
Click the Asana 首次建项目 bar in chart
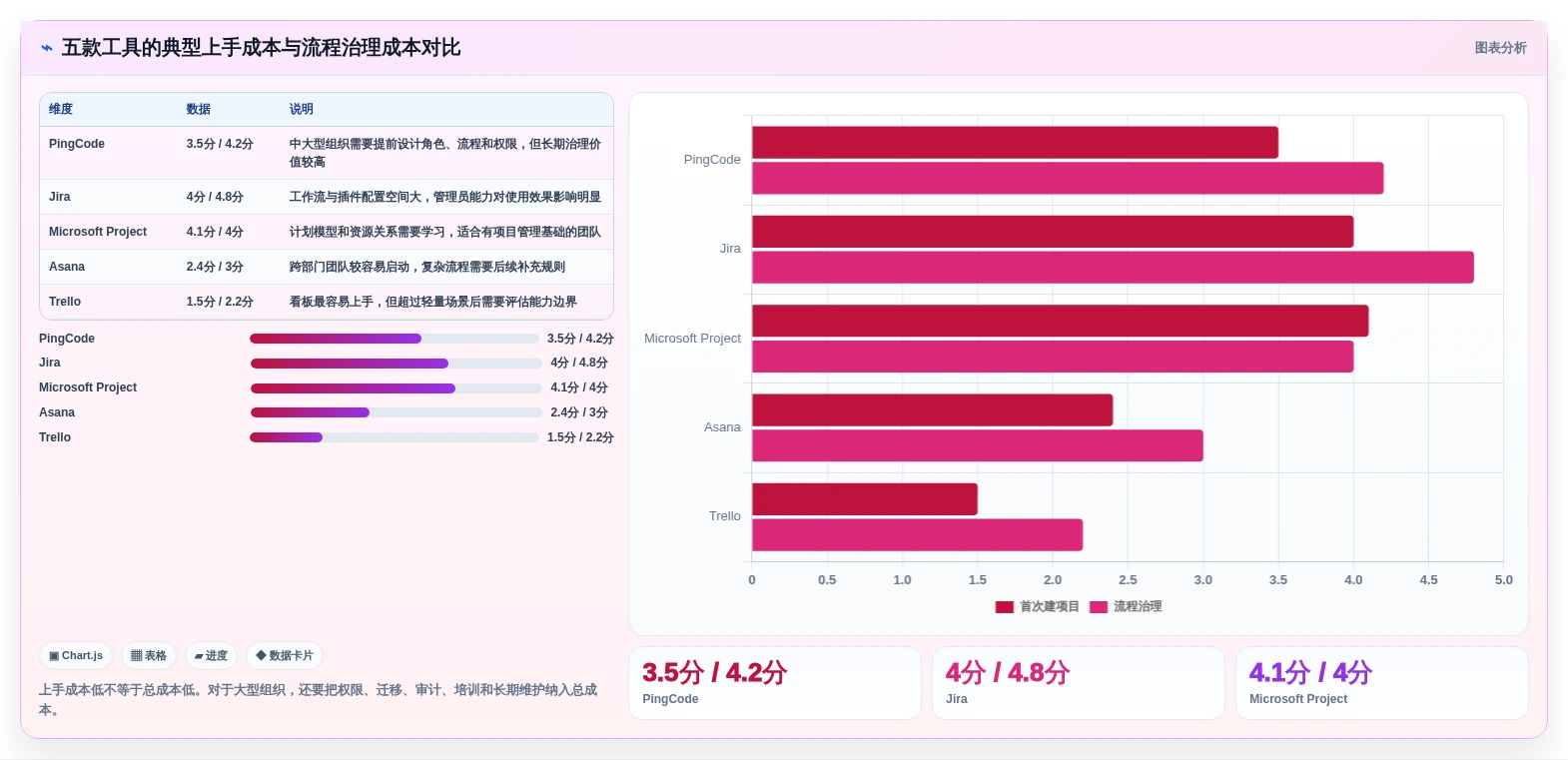[x=932, y=410]
